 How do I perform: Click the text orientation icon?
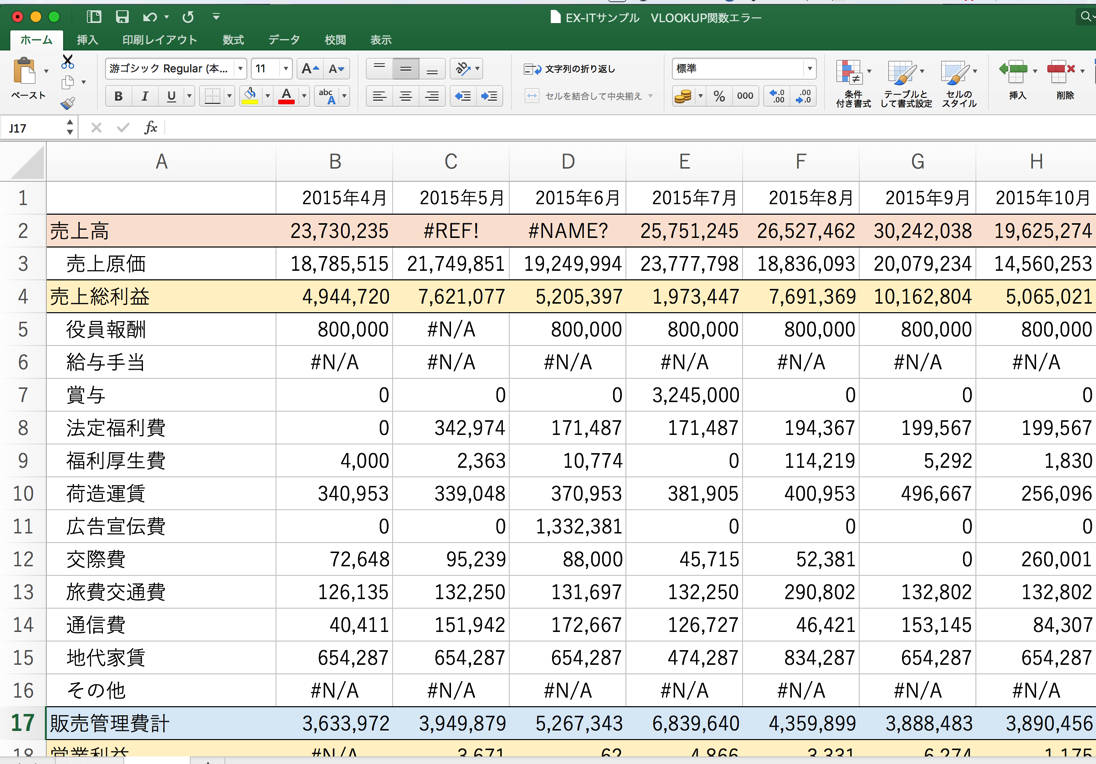click(x=463, y=69)
